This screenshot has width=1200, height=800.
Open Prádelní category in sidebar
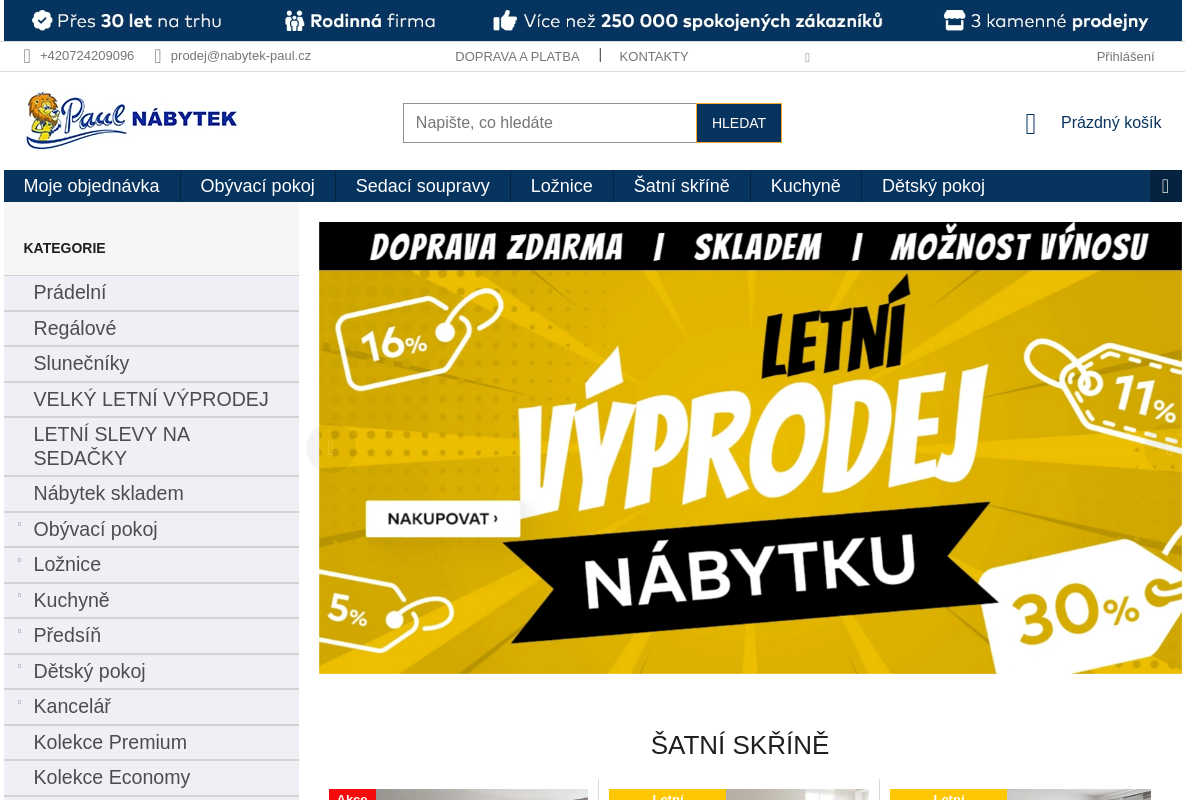(151, 293)
